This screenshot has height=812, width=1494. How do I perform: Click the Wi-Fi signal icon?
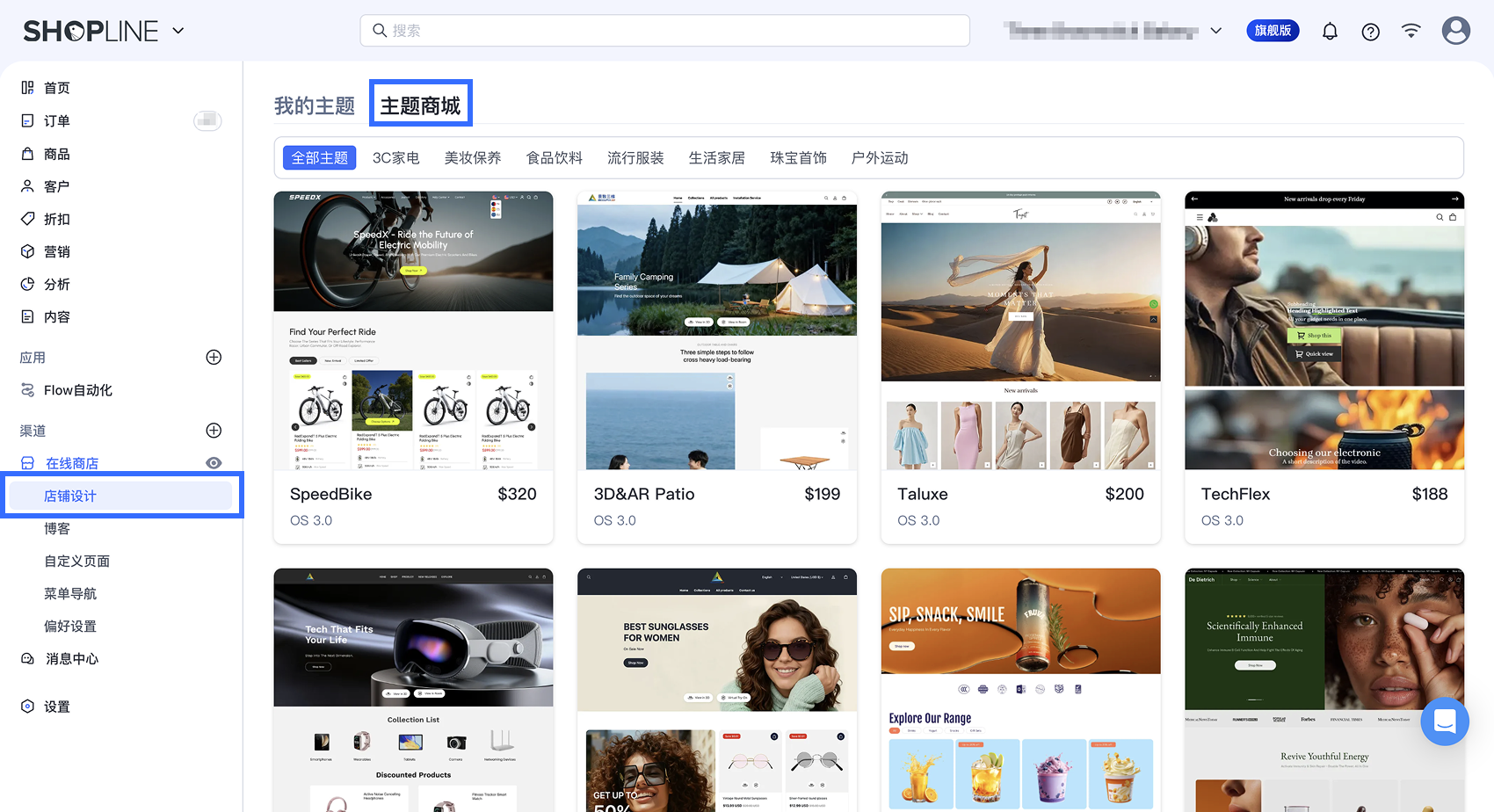coord(1411,31)
